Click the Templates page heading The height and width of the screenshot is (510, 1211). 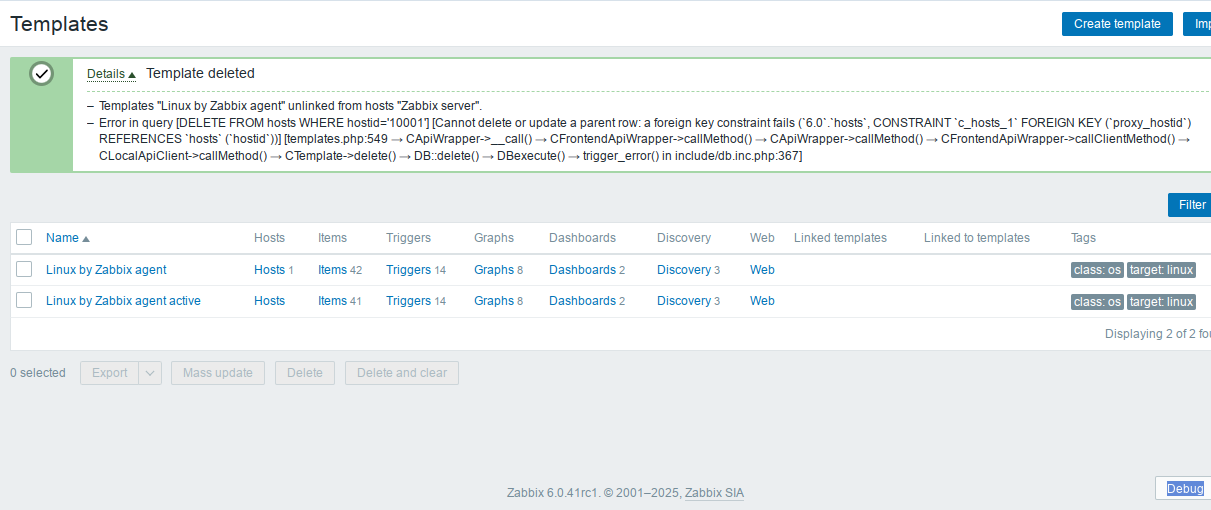pos(59,24)
